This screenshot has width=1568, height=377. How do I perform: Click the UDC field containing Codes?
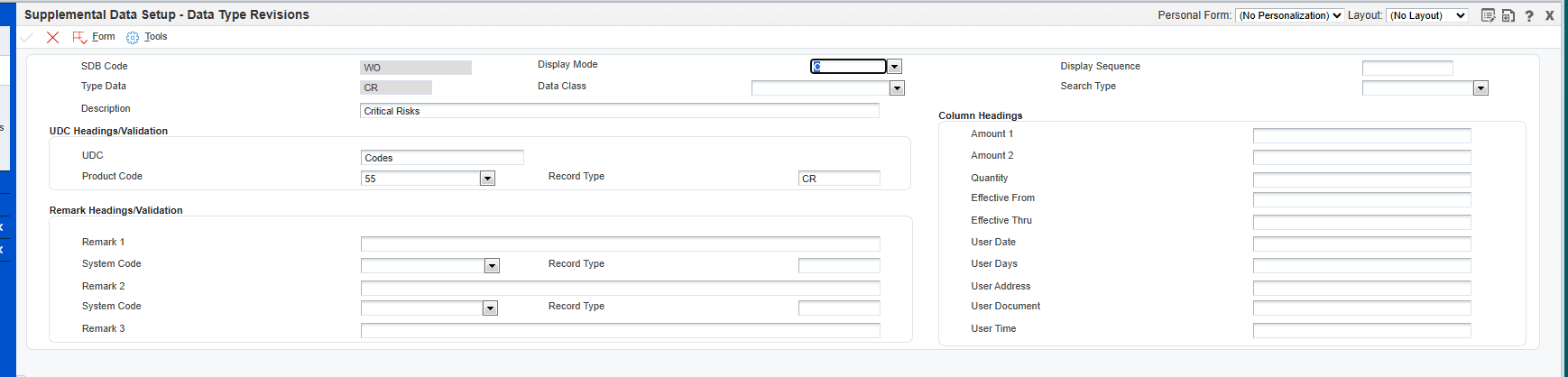[x=442, y=158]
